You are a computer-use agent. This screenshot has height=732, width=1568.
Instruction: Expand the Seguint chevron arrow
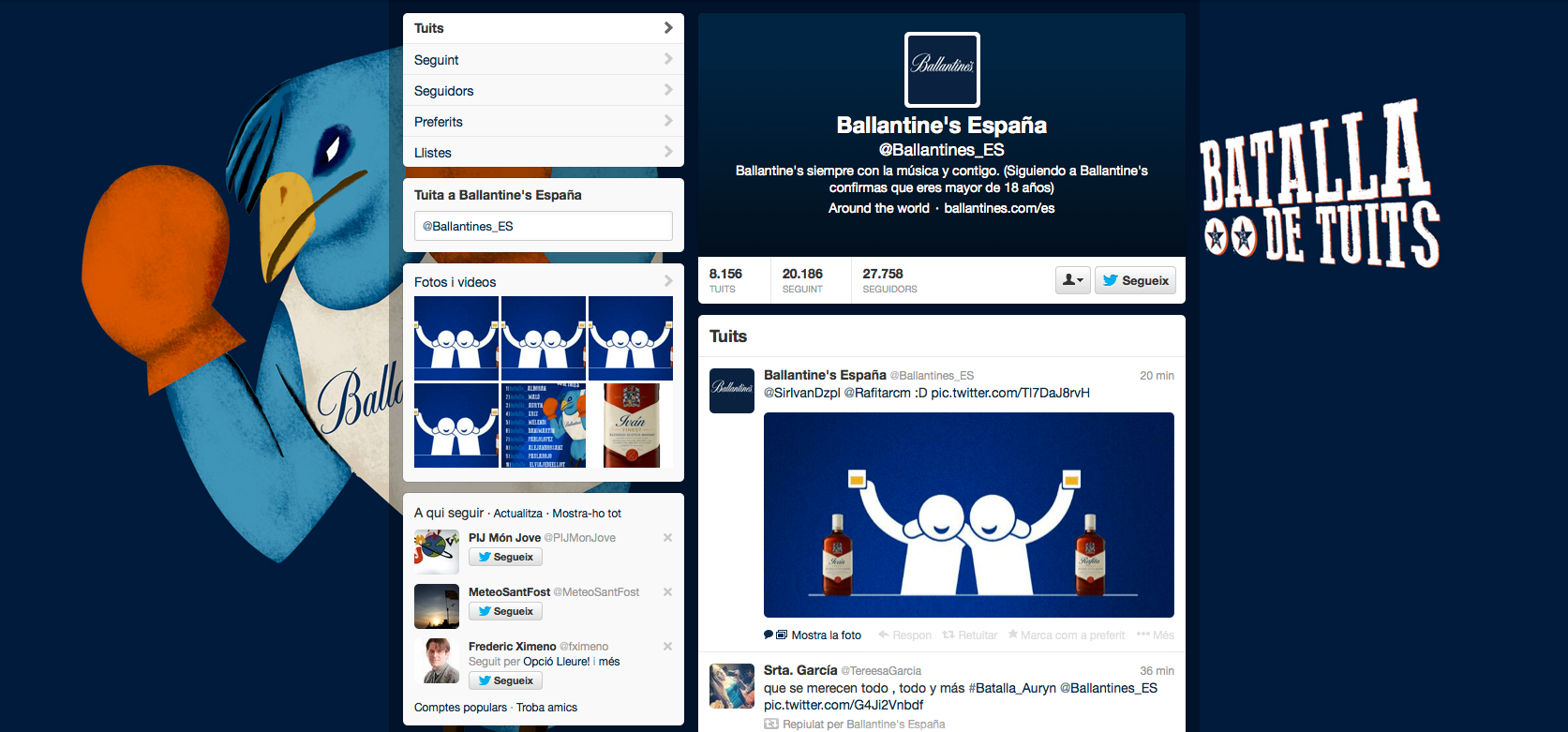pyautogui.click(x=668, y=59)
